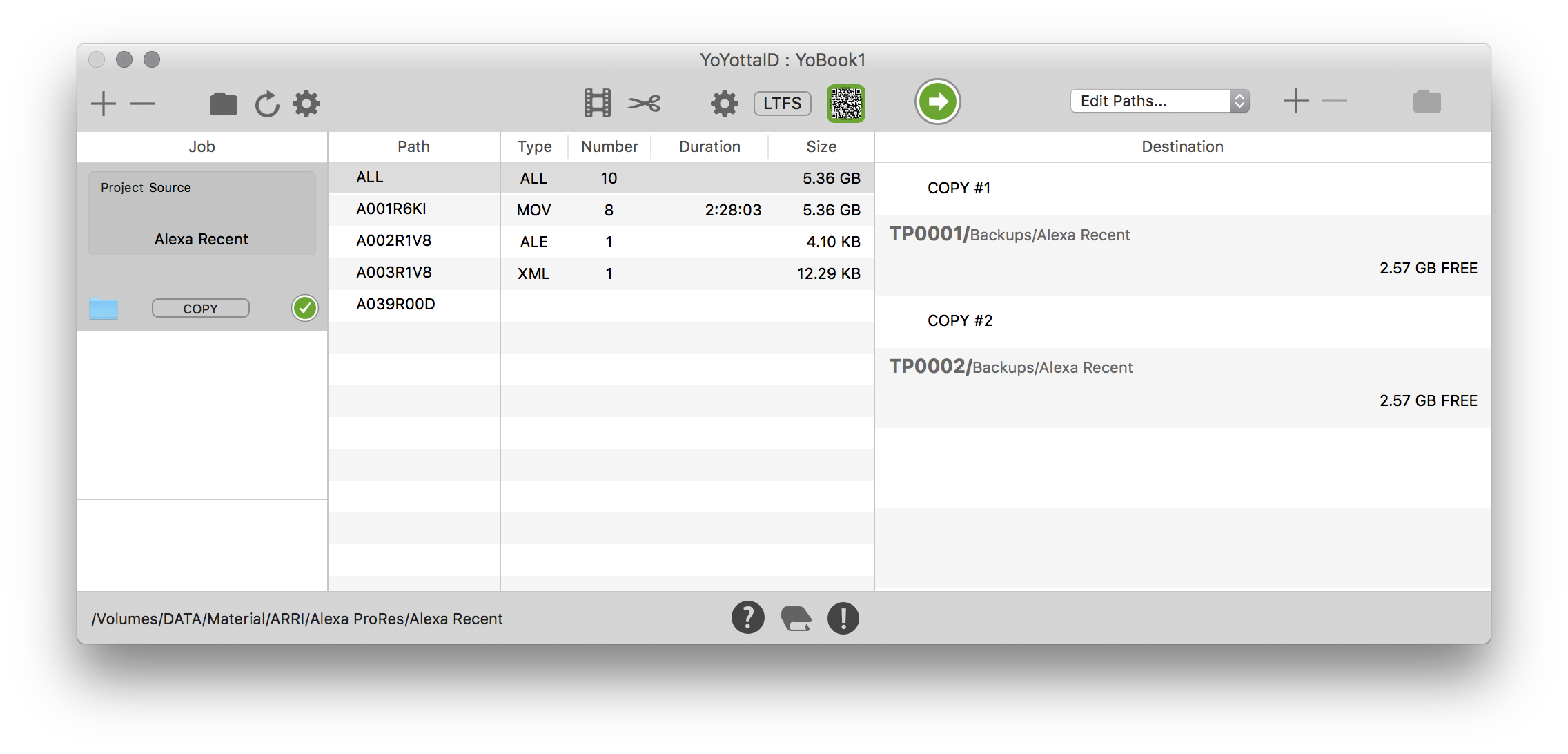Image resolution: width=1568 pixels, height=754 pixels.
Task: Open the Edit Paths dropdown
Action: click(1160, 101)
